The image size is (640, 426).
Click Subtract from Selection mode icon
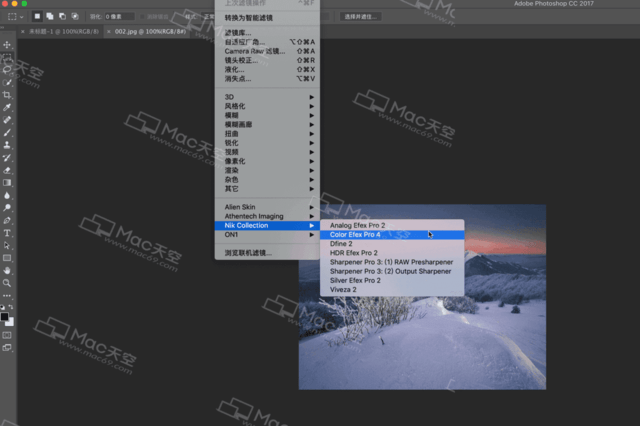point(62,16)
